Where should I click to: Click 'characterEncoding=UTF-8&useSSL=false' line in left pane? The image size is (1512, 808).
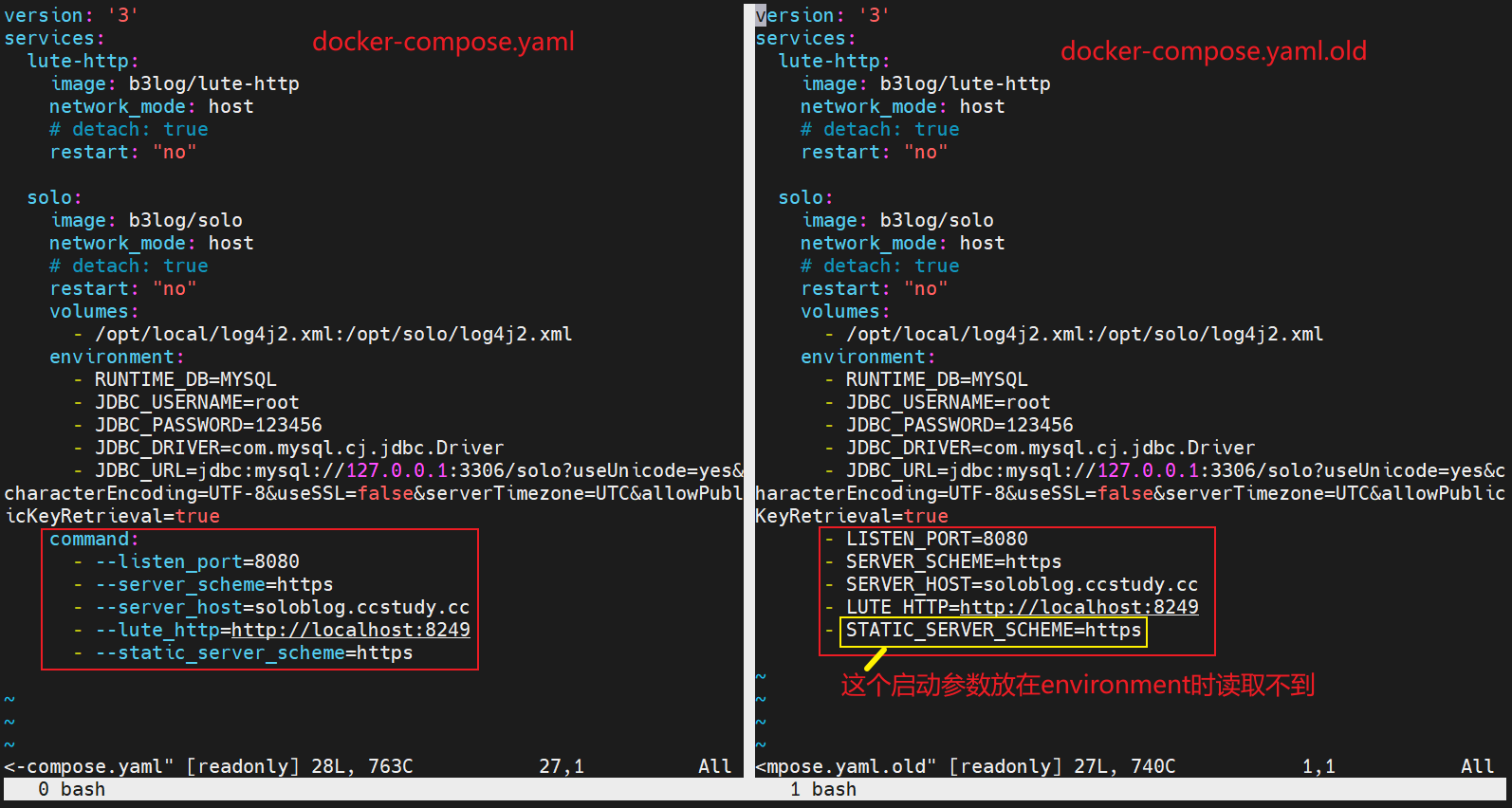(x=374, y=493)
